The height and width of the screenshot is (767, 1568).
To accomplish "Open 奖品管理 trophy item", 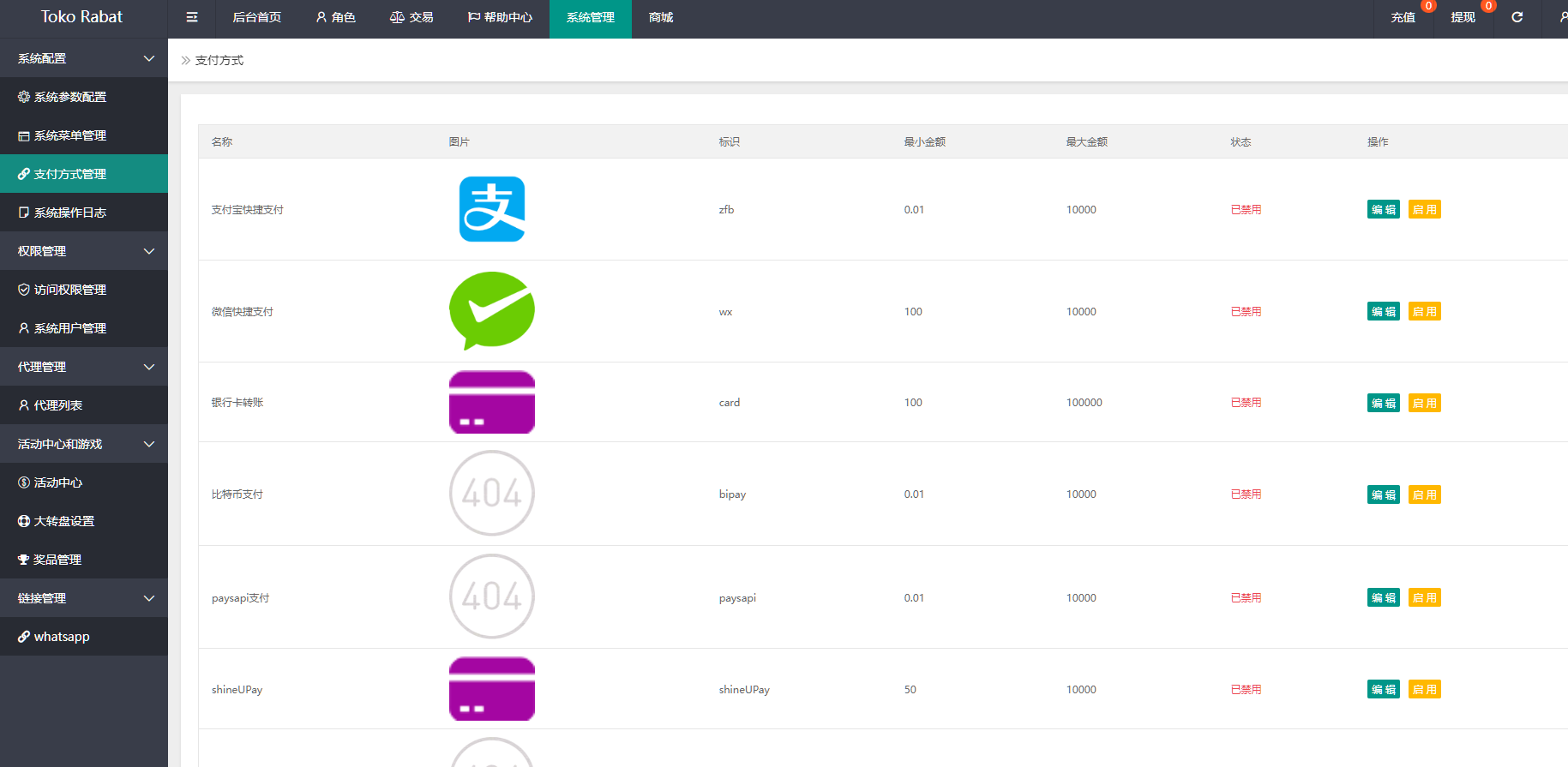I will (57, 560).
